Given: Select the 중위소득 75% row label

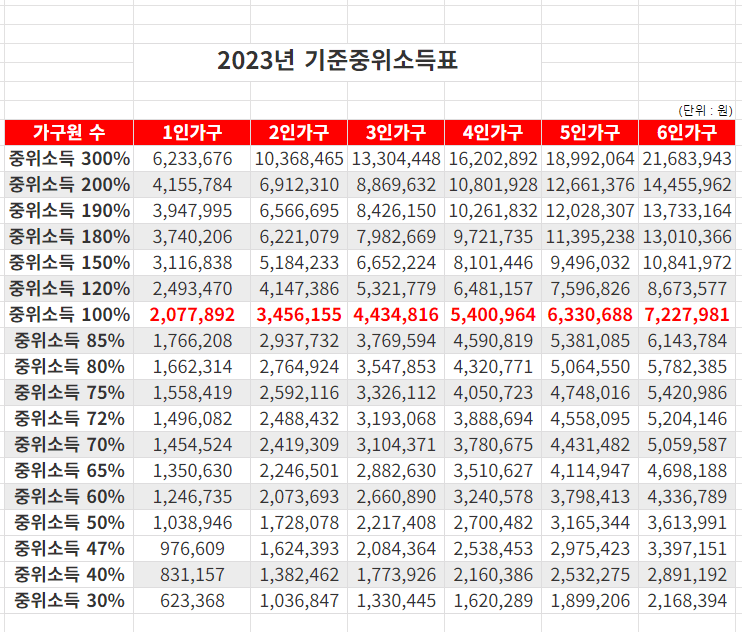Looking at the screenshot, I should 69,393.
